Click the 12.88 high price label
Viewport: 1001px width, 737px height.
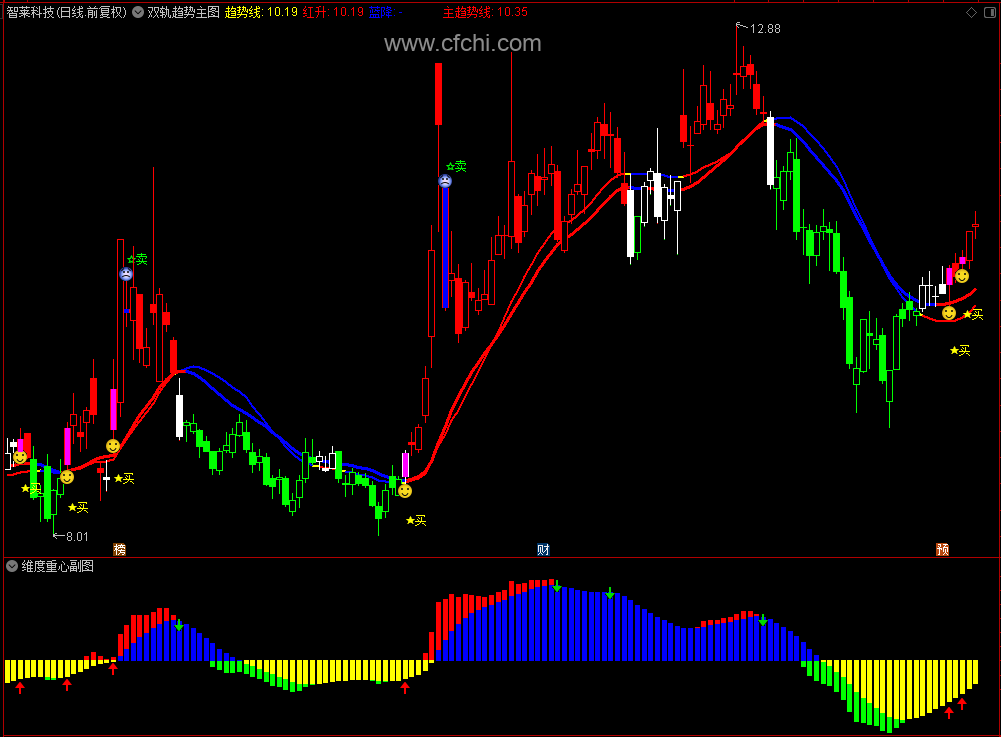point(765,29)
